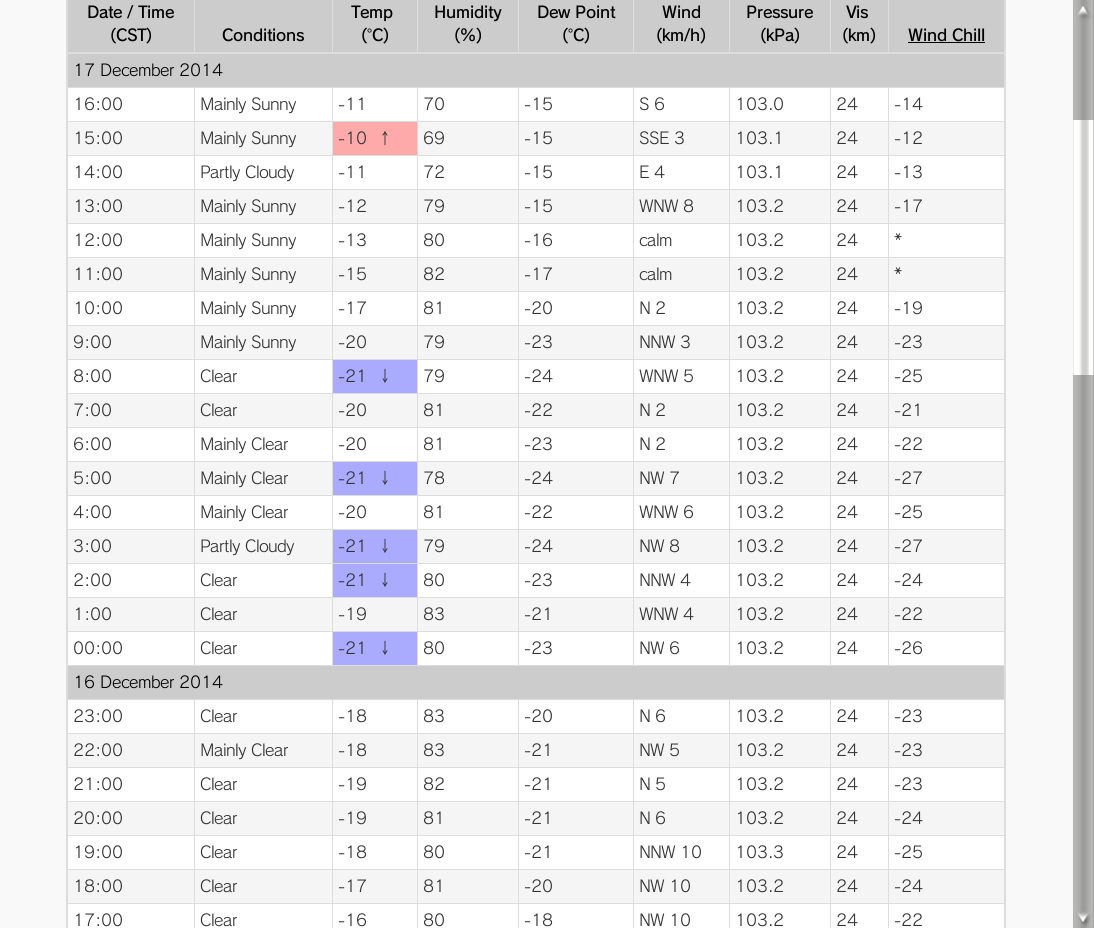
Task: Click the down arrow in the 00:00 temperature cell
Action: (x=384, y=648)
